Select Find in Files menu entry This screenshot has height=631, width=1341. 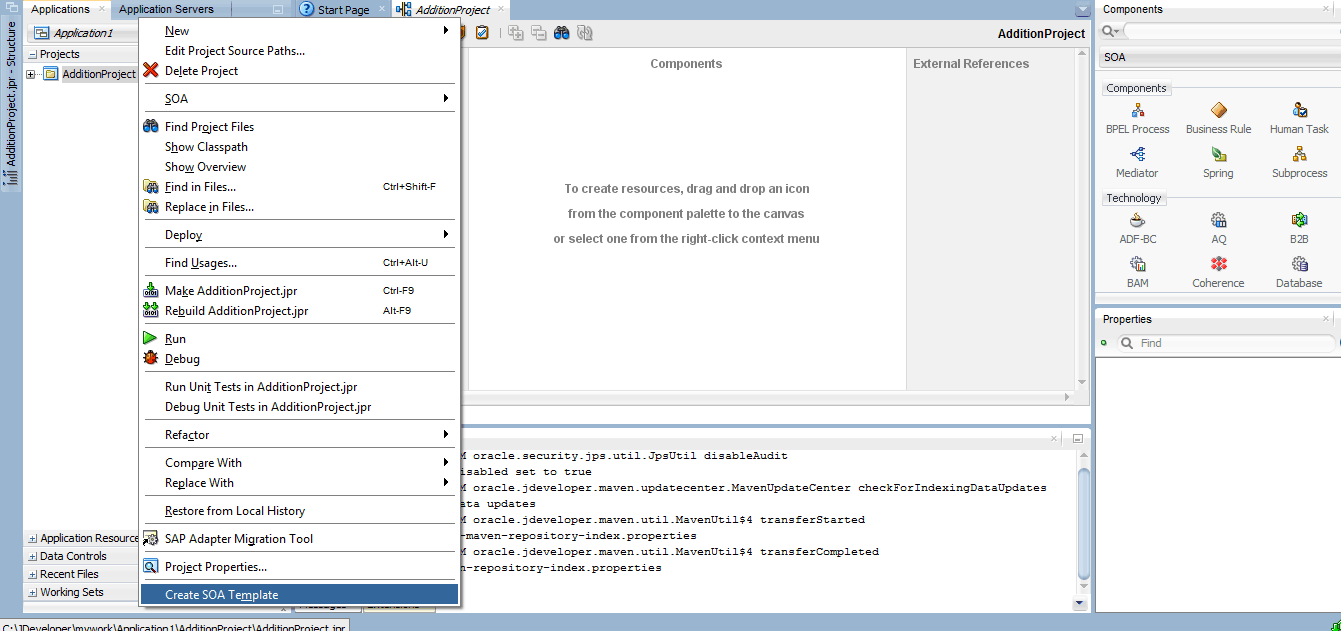(299, 186)
